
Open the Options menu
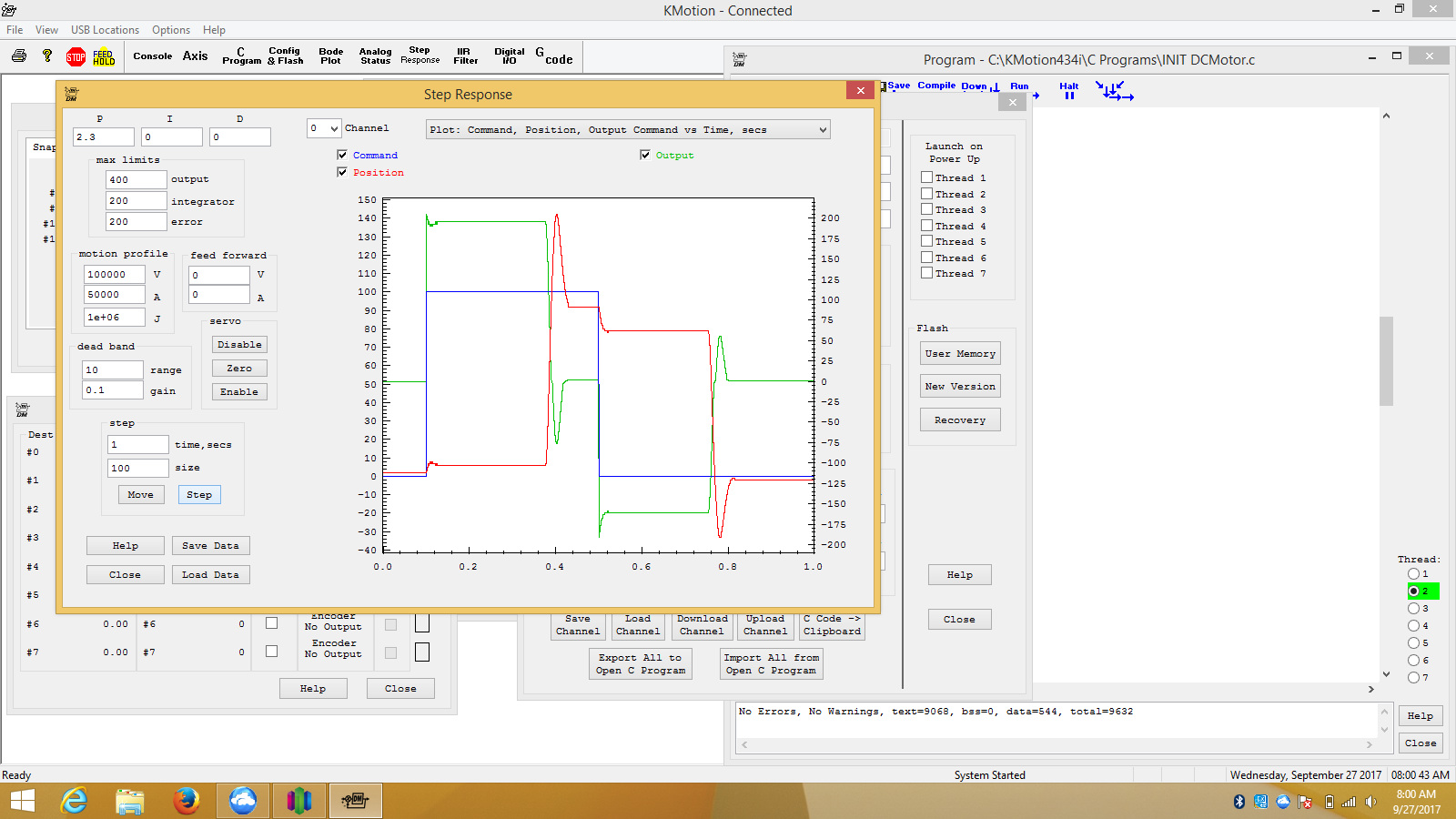(171, 30)
